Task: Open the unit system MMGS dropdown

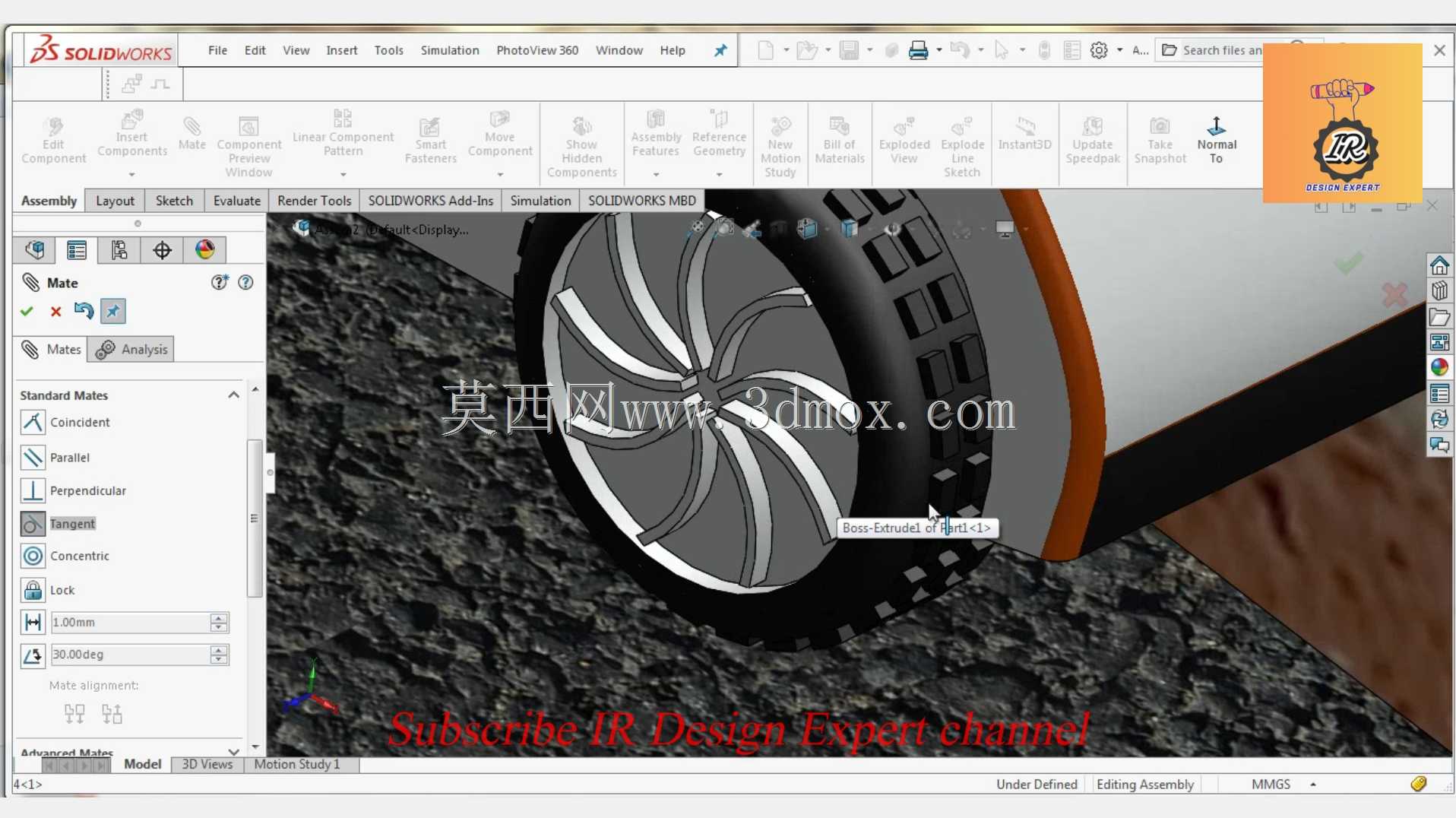Action: click(x=1312, y=784)
